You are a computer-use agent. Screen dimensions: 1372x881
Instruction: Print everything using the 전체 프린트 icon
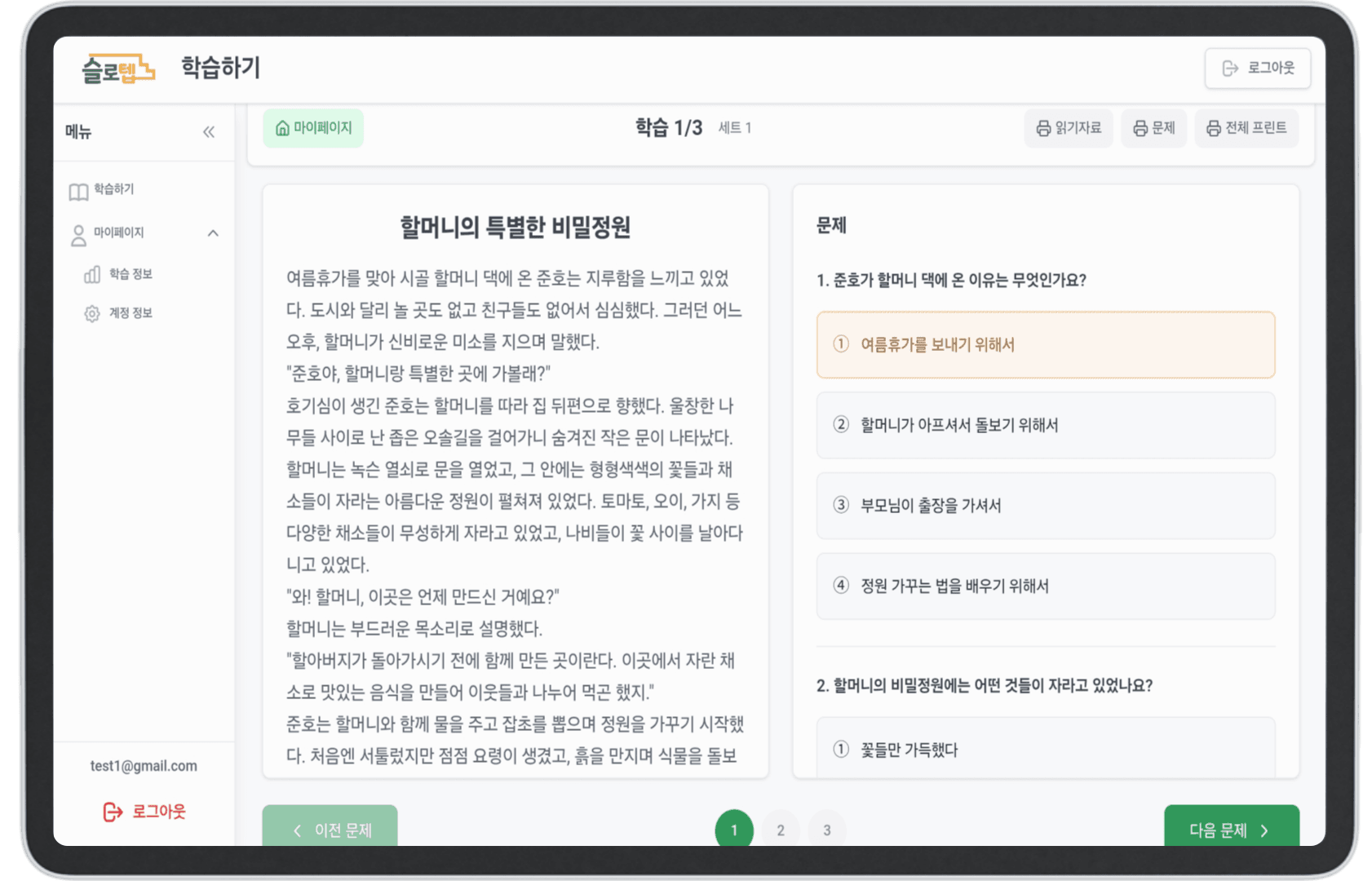tap(1213, 128)
